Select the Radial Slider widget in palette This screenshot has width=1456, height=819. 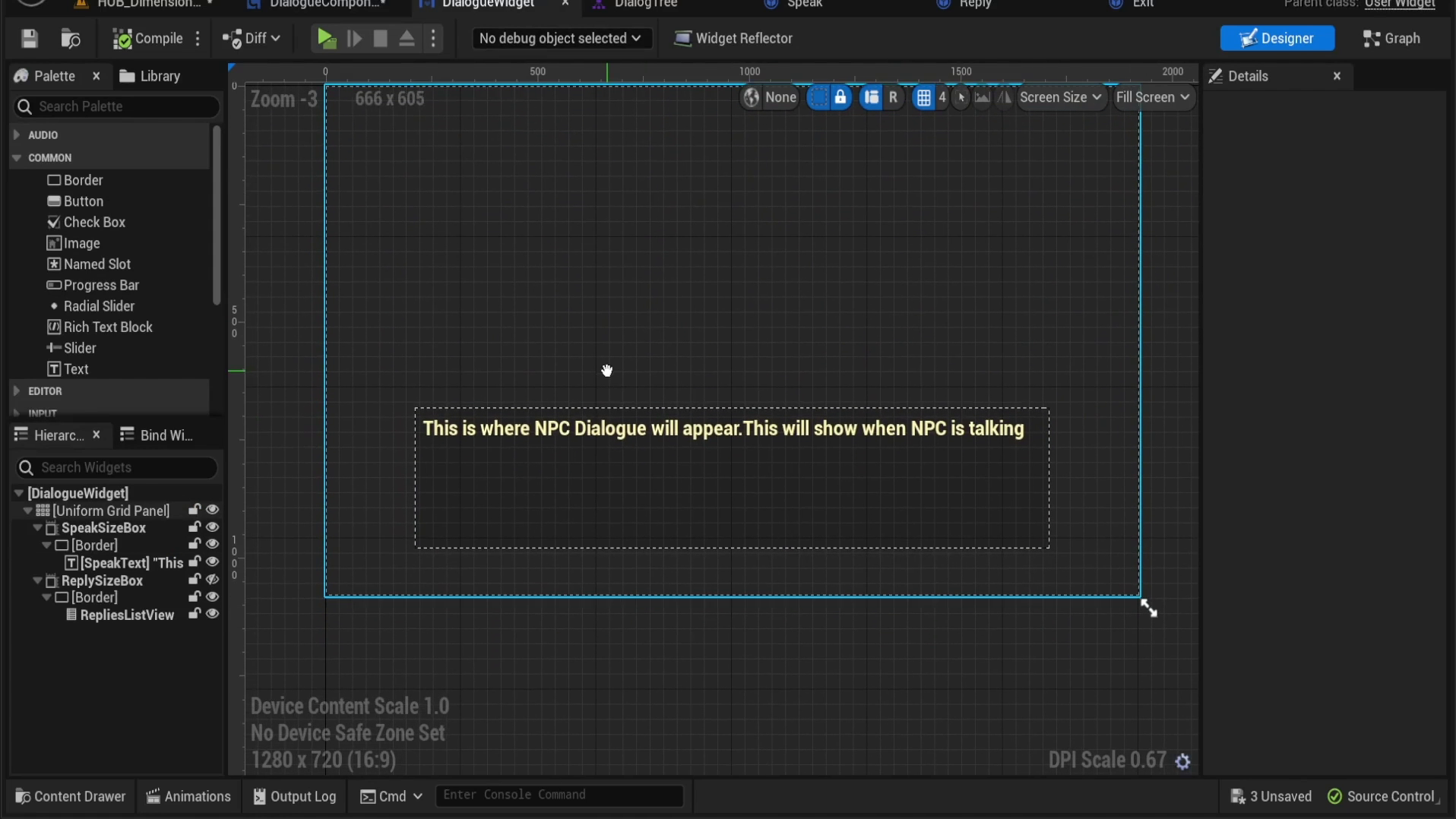(x=99, y=306)
